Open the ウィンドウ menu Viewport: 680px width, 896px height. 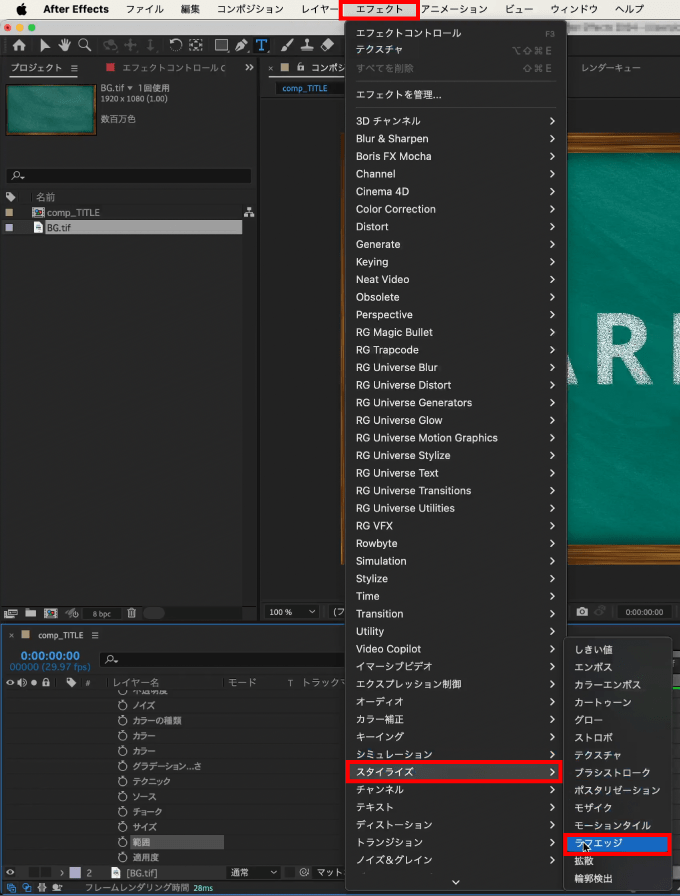[x=574, y=9]
